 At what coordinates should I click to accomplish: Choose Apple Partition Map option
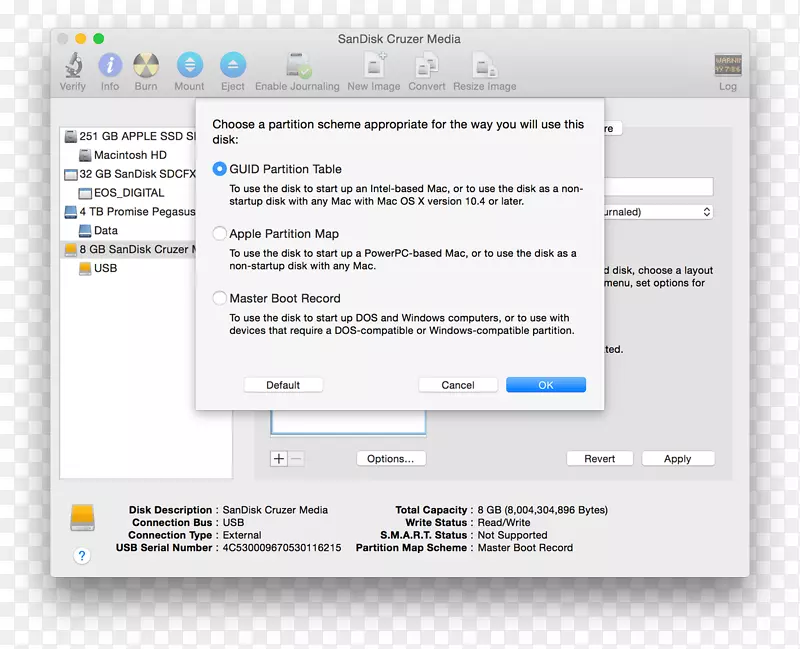click(219, 233)
